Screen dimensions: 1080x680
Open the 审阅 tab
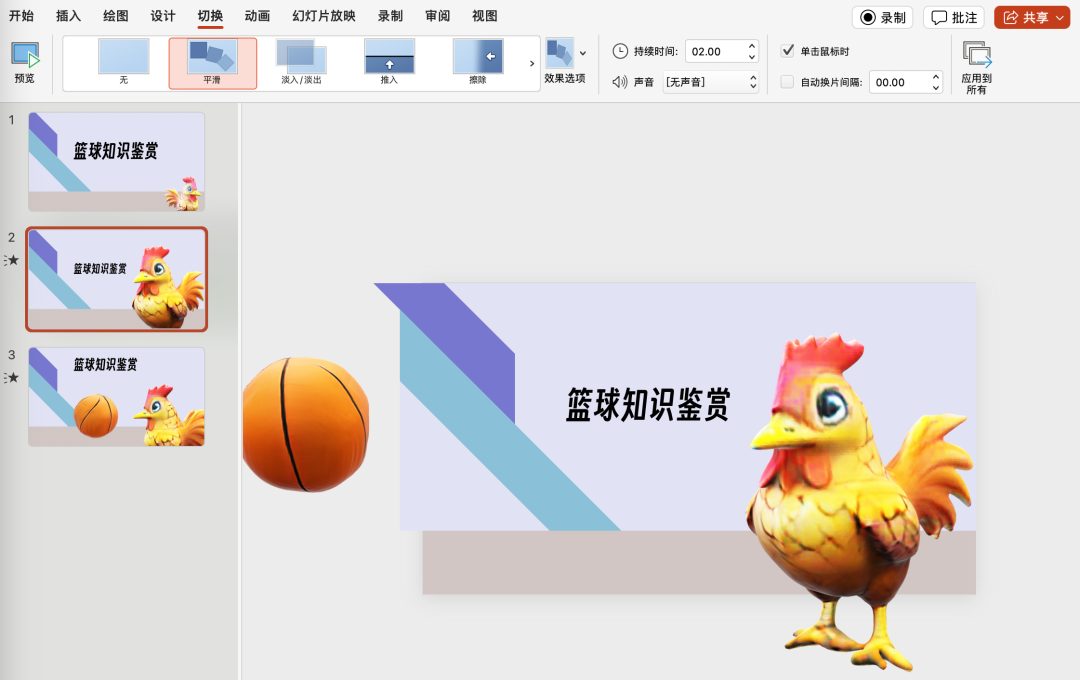[437, 16]
